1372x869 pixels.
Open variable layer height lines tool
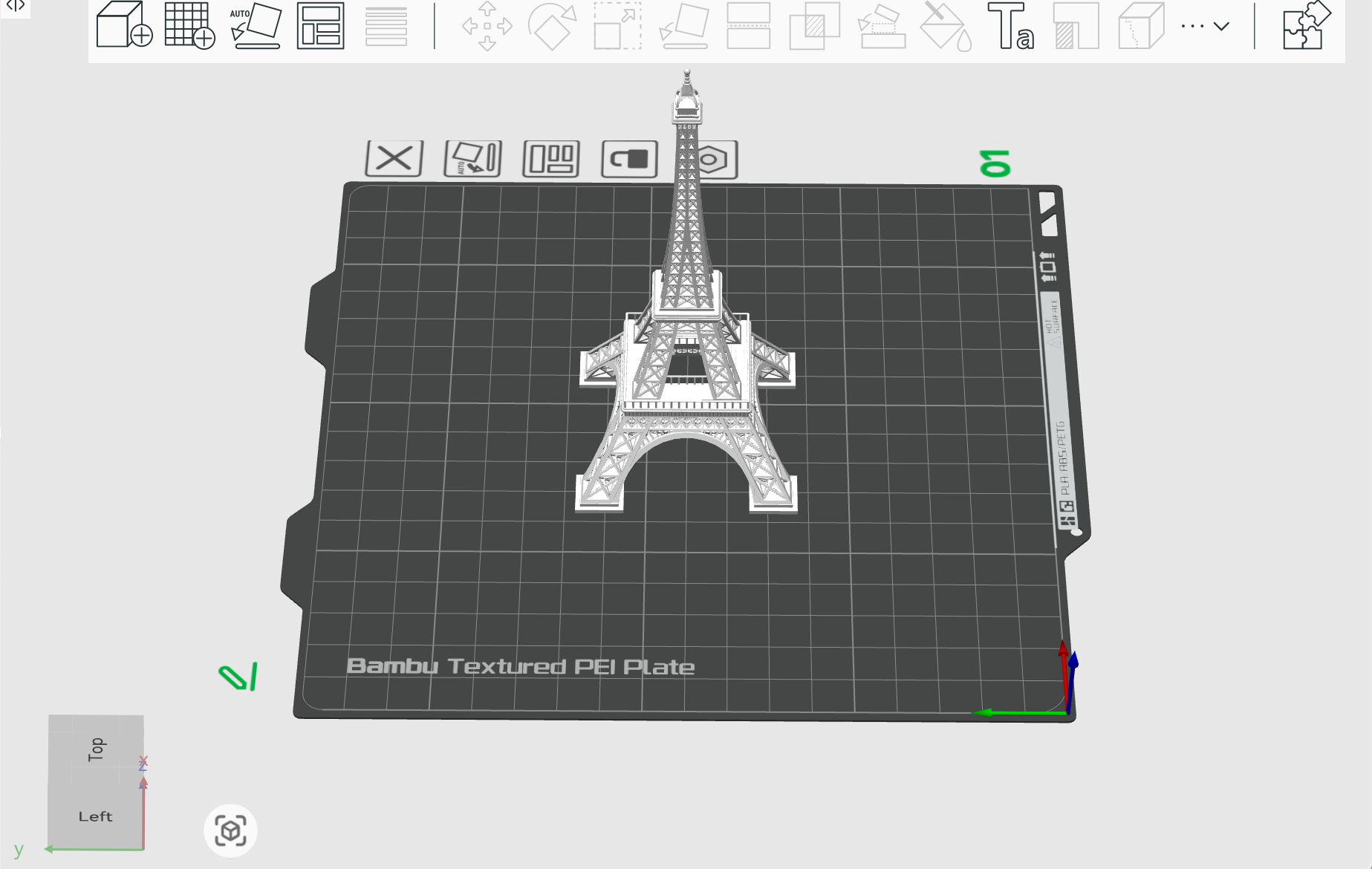[x=386, y=25]
